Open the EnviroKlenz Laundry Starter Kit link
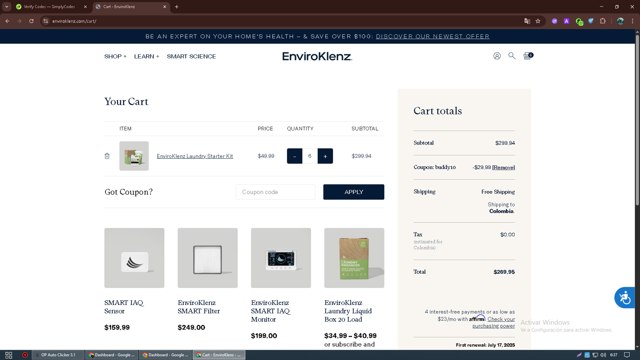The image size is (640, 360). point(195,156)
